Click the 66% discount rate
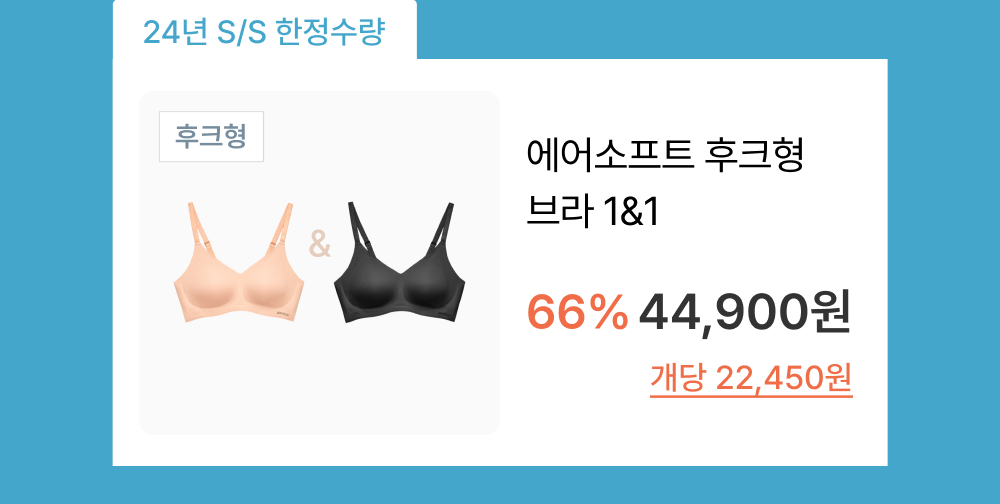Screen dimensions: 1000x504 click(577, 314)
